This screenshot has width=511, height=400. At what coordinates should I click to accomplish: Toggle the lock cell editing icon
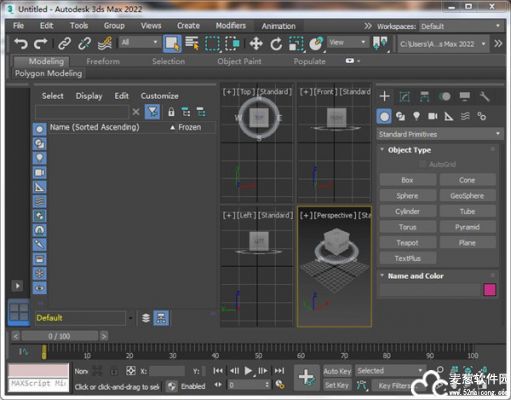pyautogui.click(x=171, y=112)
